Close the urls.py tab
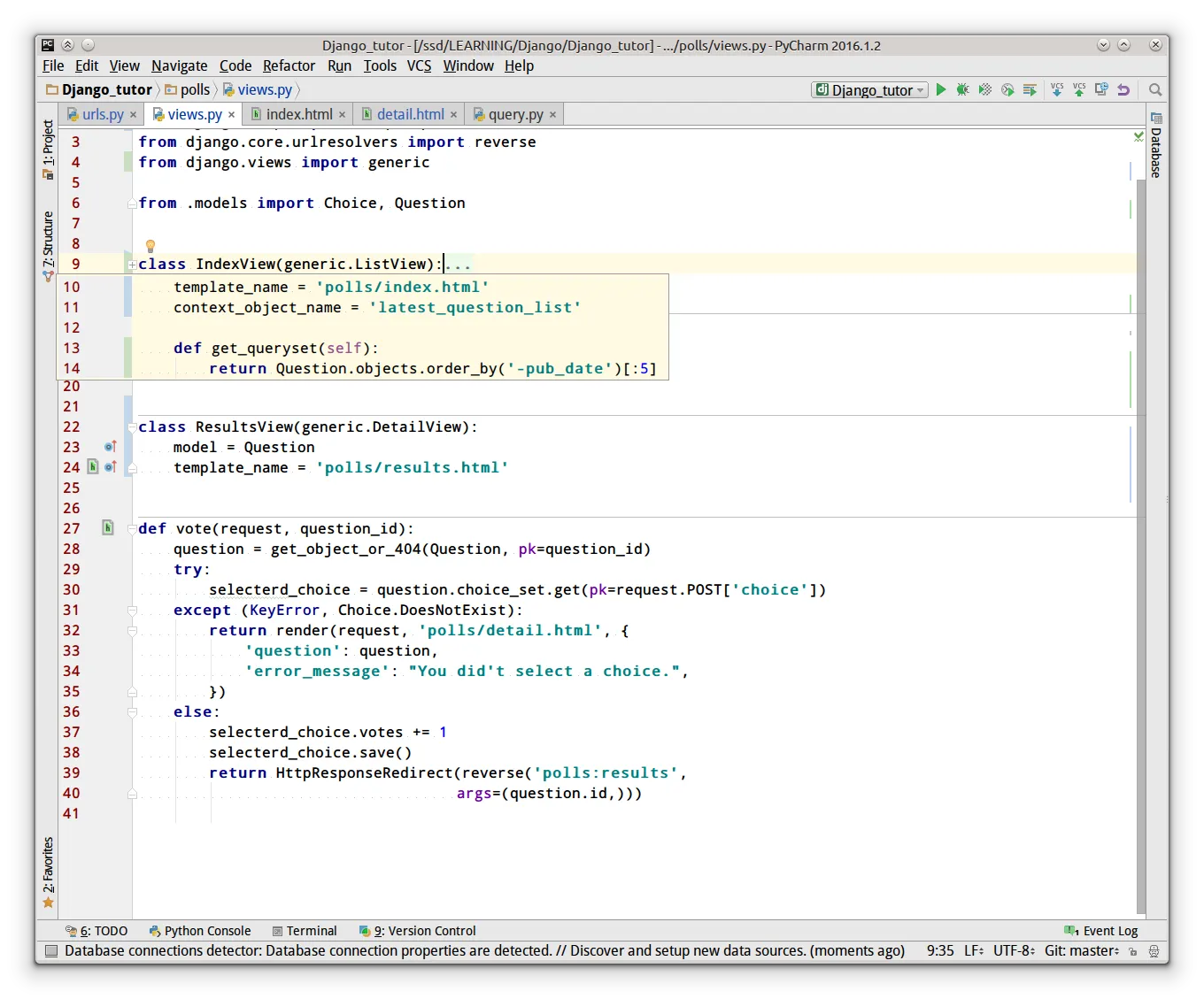 click(134, 115)
